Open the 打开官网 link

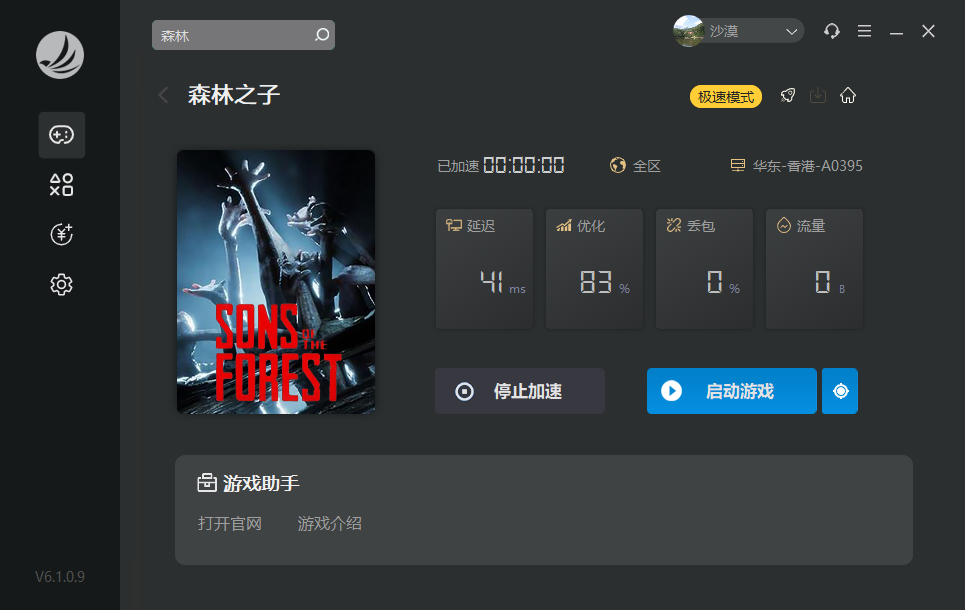230,524
